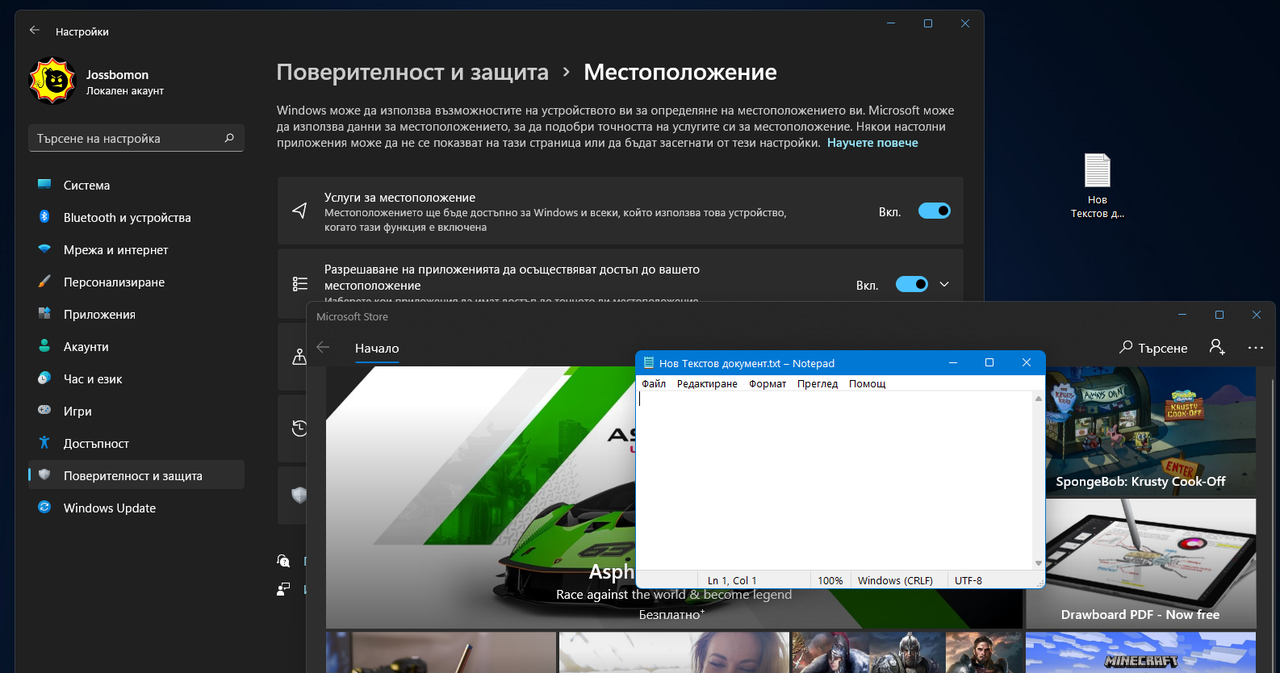Minimize the Microsoft Store window
Screen dimensions: 1280x673
pos(1181,315)
